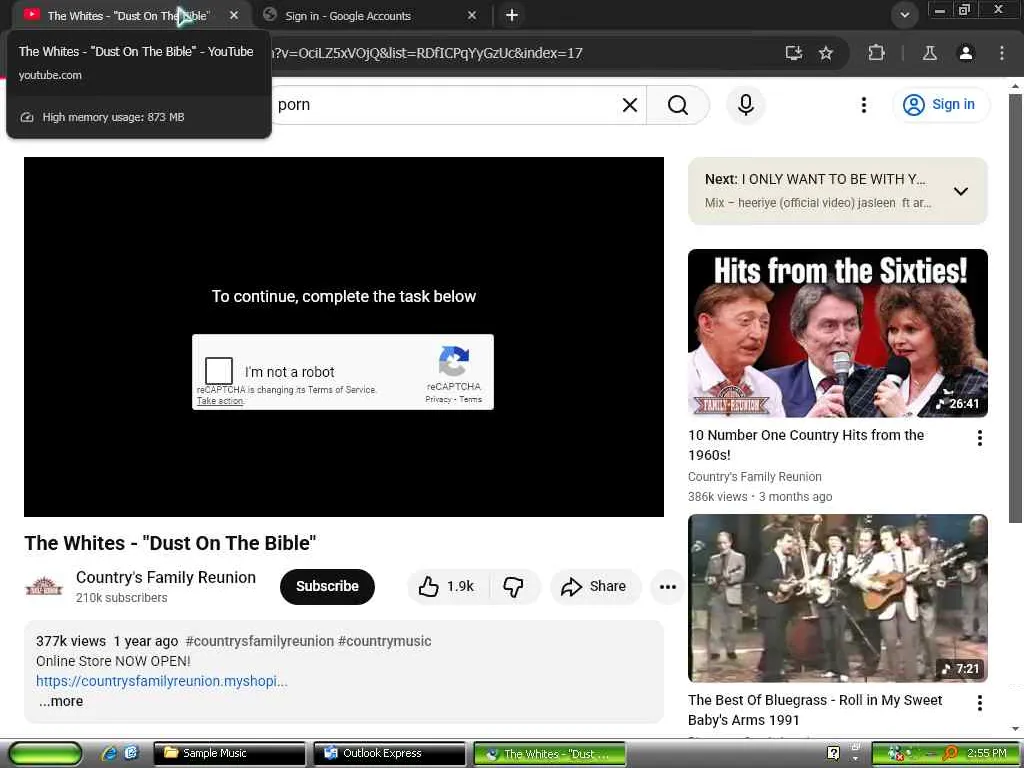The width and height of the screenshot is (1024, 768).
Task: Open the Extensions puzzle icon
Action: tap(876, 53)
